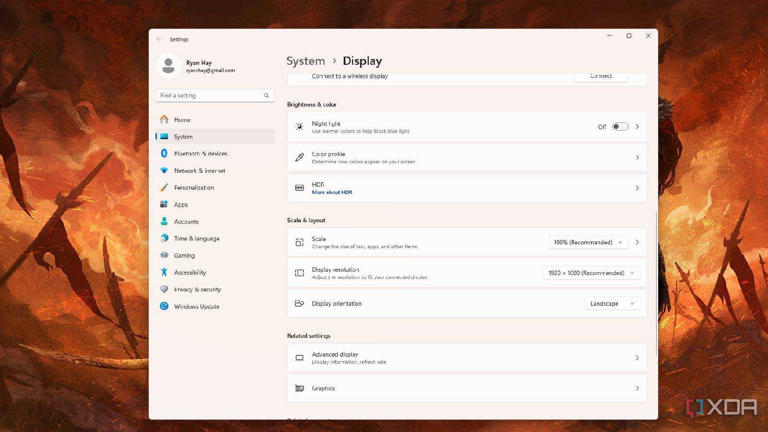The height and width of the screenshot is (432, 768).
Task: Expand the Advanced display row
Action: tap(466, 358)
